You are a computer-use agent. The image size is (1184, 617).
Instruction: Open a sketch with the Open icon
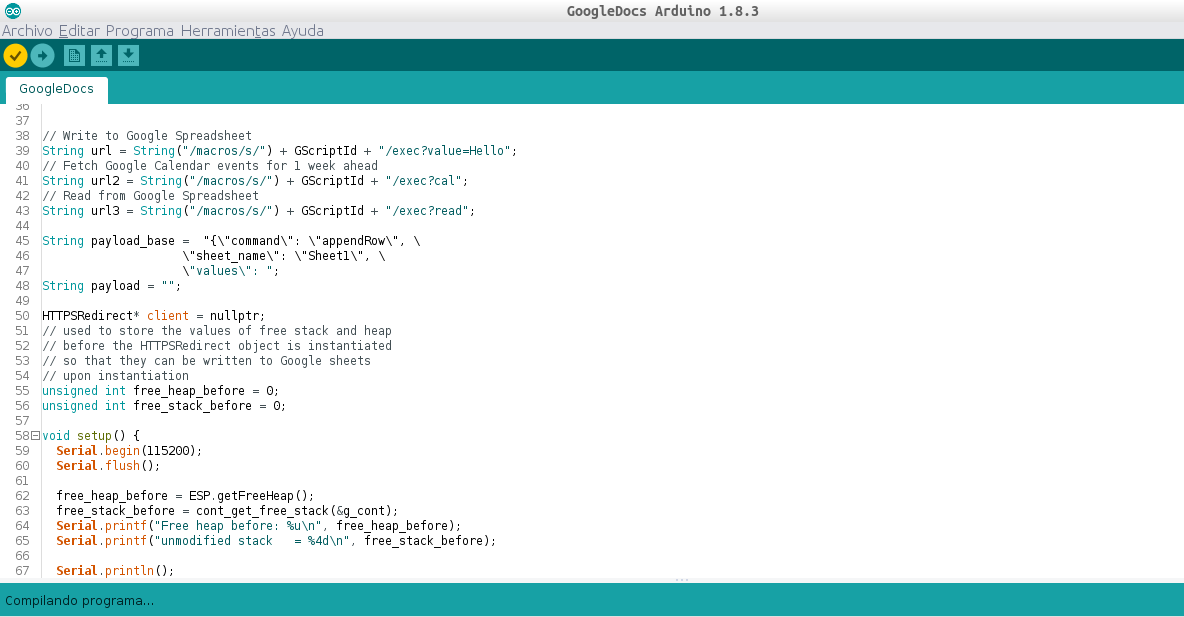click(x=101, y=56)
